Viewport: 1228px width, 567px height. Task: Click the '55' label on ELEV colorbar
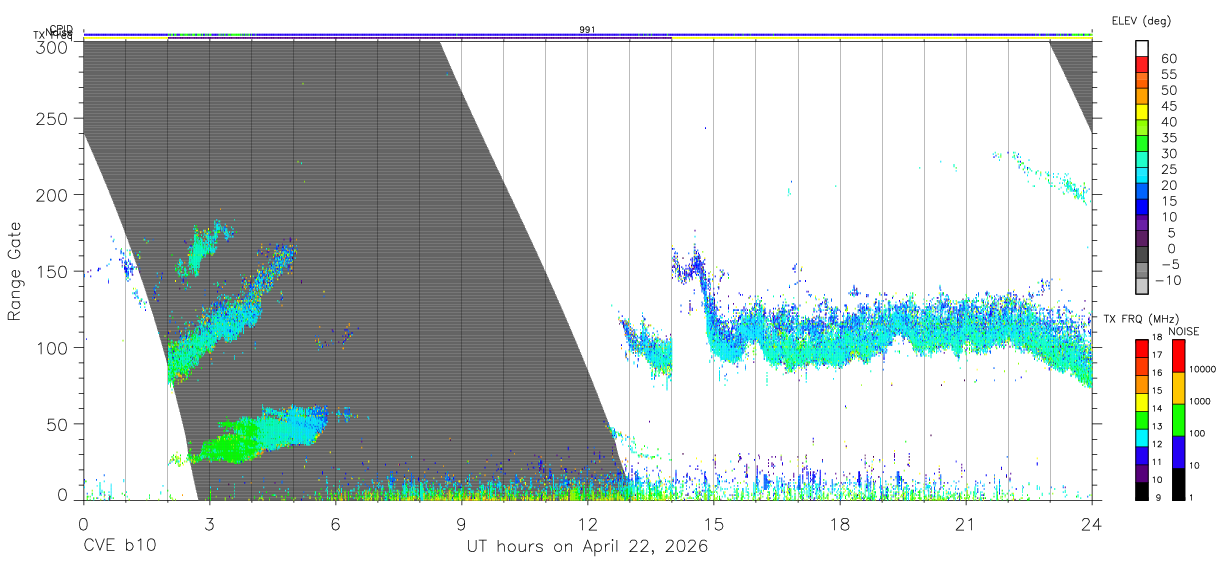(1167, 75)
